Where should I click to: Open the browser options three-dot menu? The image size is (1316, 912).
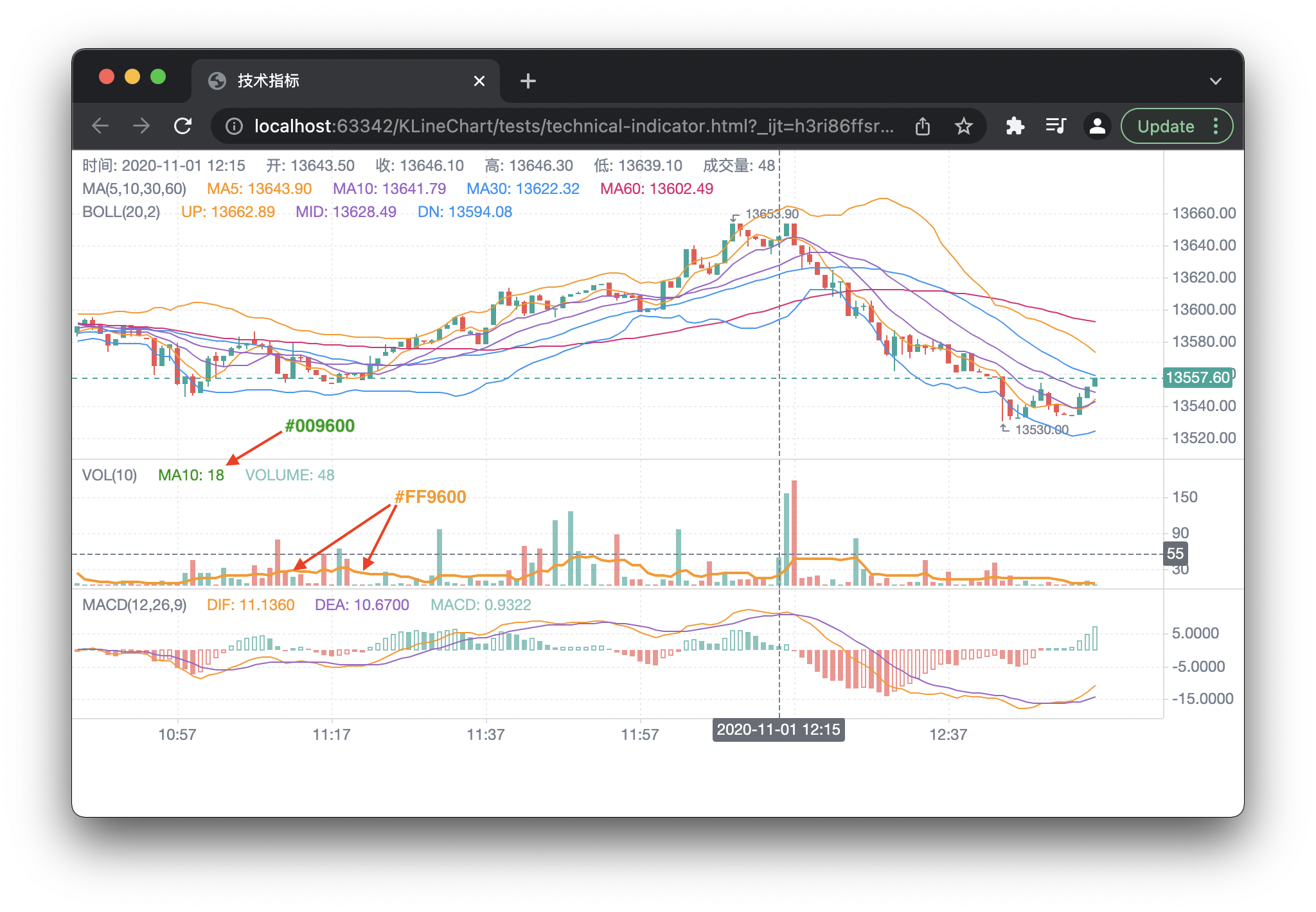1215,126
